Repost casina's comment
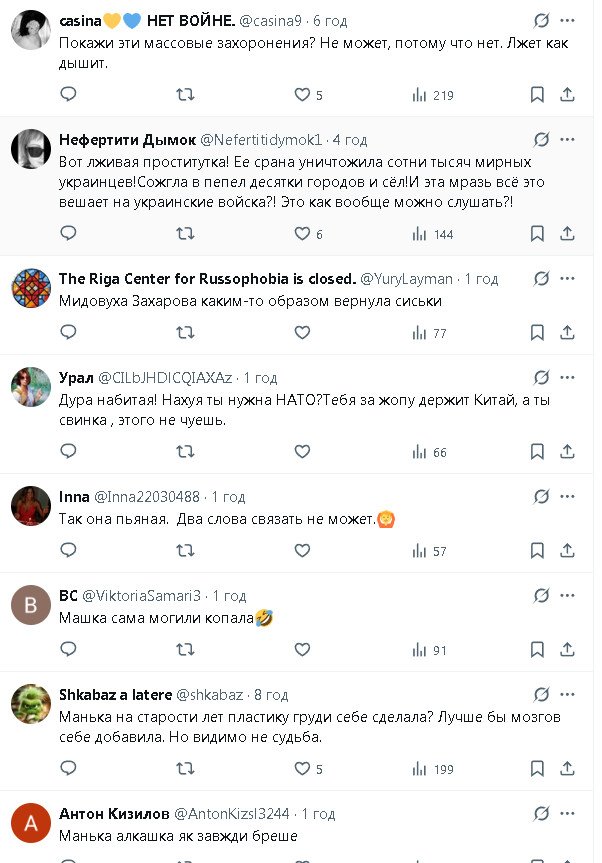Image resolution: width=602 pixels, height=863 pixels. pos(185,95)
